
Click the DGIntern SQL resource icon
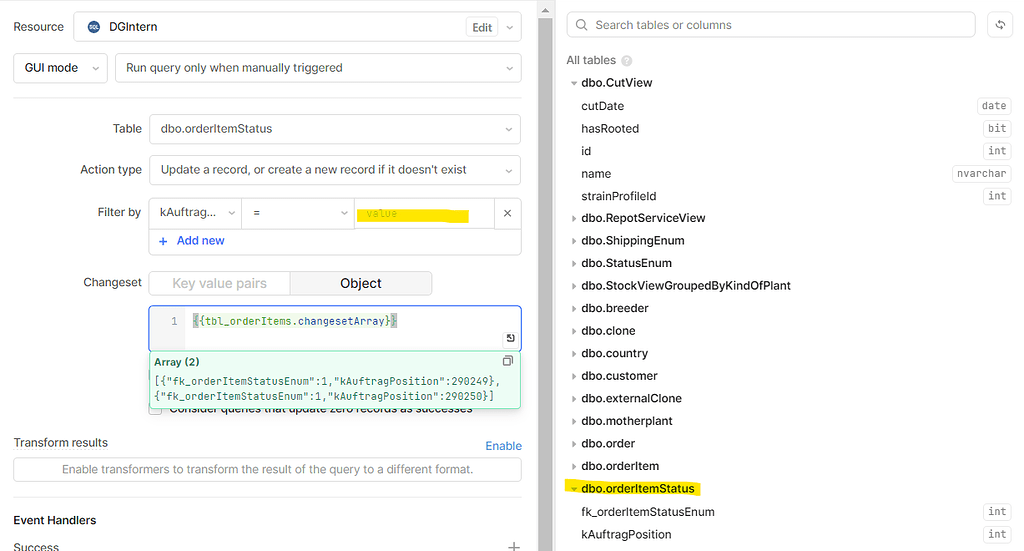pyautogui.click(x=94, y=27)
